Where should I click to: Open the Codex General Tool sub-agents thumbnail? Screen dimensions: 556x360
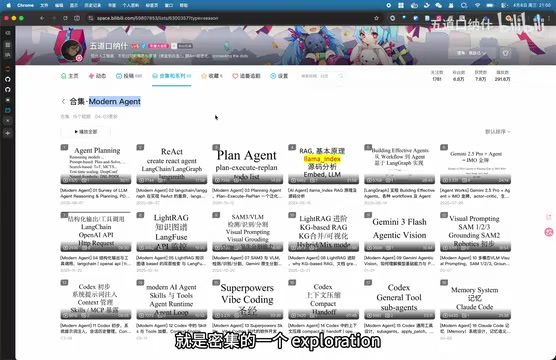point(399,299)
